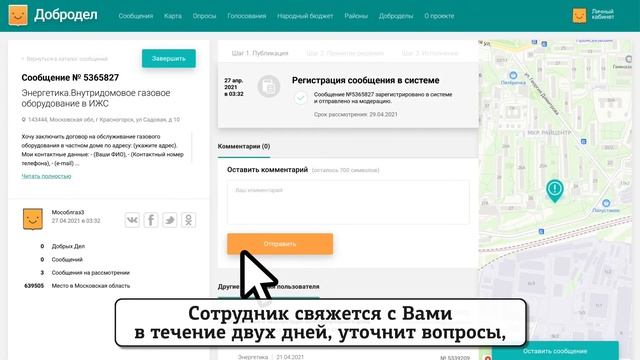Click the comment text input field

(348, 202)
